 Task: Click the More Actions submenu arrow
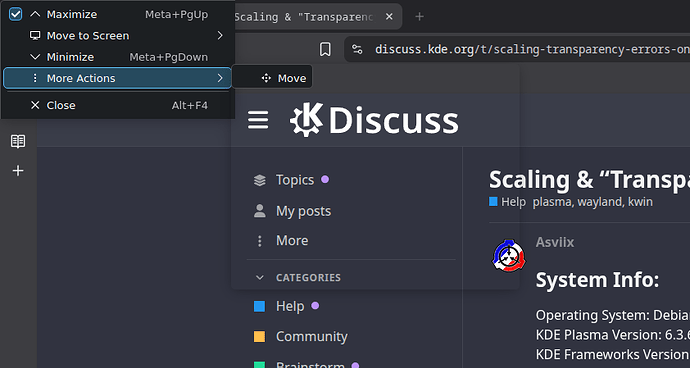pos(220,78)
